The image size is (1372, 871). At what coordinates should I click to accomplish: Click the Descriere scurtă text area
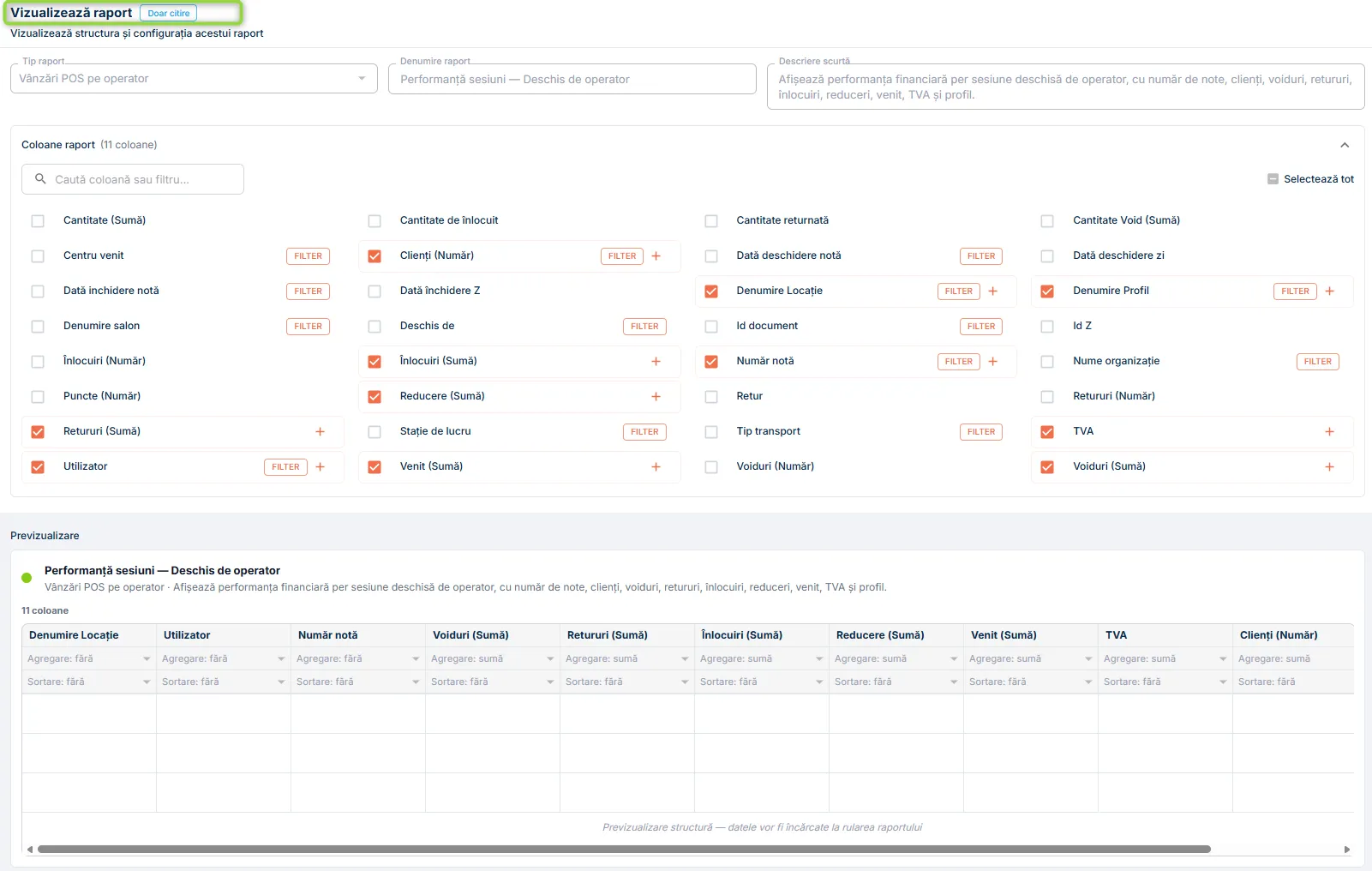pos(1065,87)
